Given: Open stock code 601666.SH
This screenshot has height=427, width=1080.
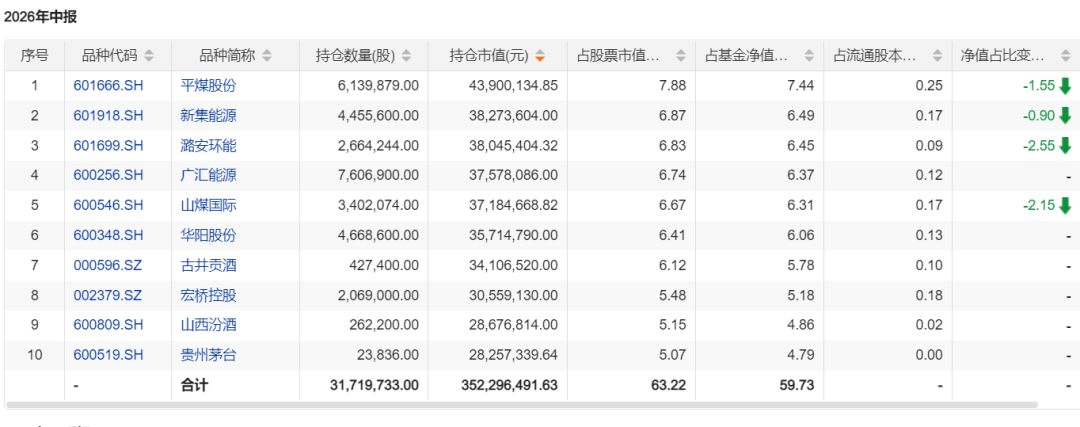Looking at the screenshot, I should (108, 86).
